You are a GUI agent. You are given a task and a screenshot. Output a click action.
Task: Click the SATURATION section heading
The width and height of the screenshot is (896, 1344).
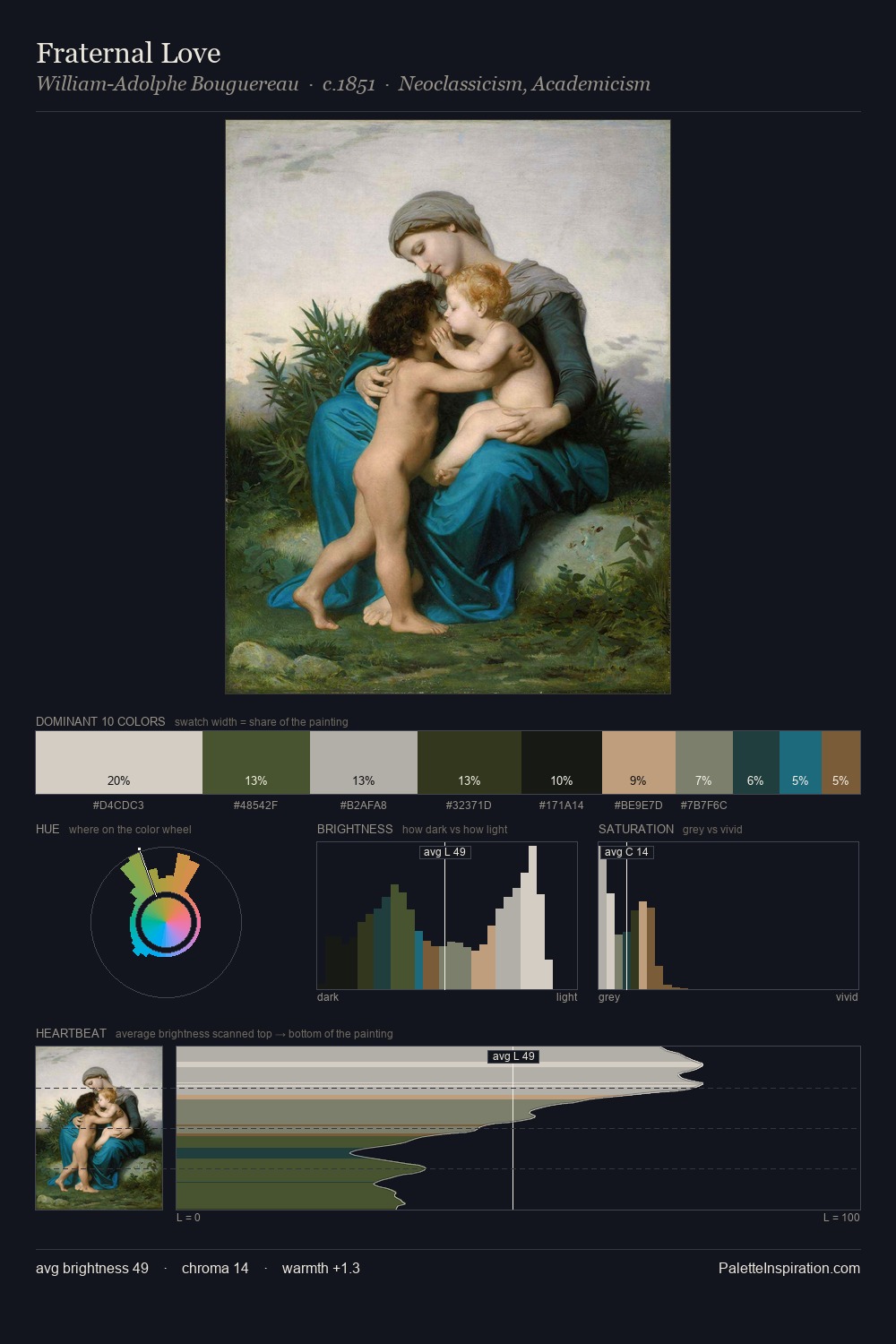[x=636, y=829]
